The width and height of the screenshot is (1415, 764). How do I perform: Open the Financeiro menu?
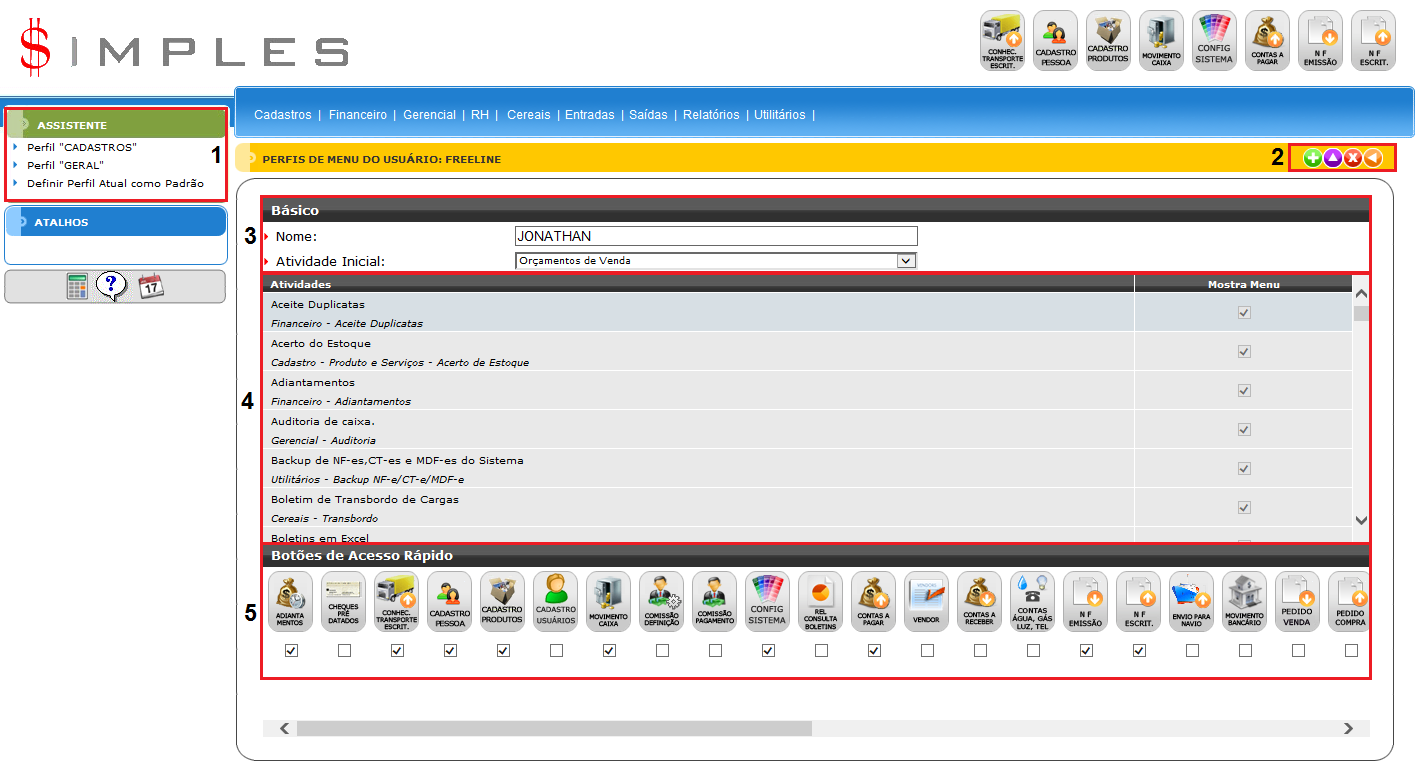[357, 115]
